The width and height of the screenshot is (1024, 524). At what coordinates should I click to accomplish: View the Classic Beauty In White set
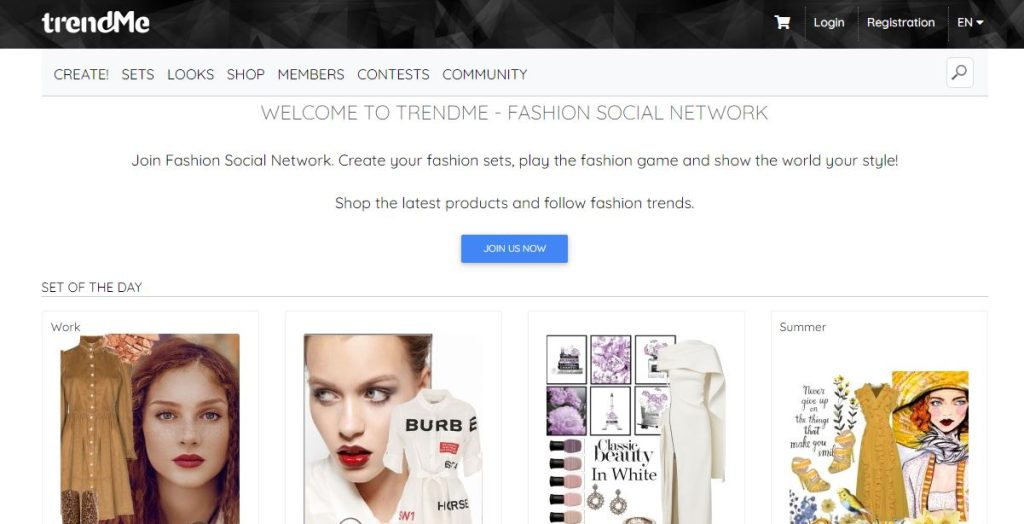[x=636, y=429]
